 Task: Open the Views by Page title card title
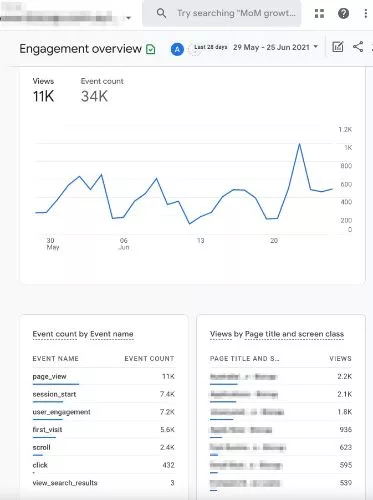click(277, 334)
